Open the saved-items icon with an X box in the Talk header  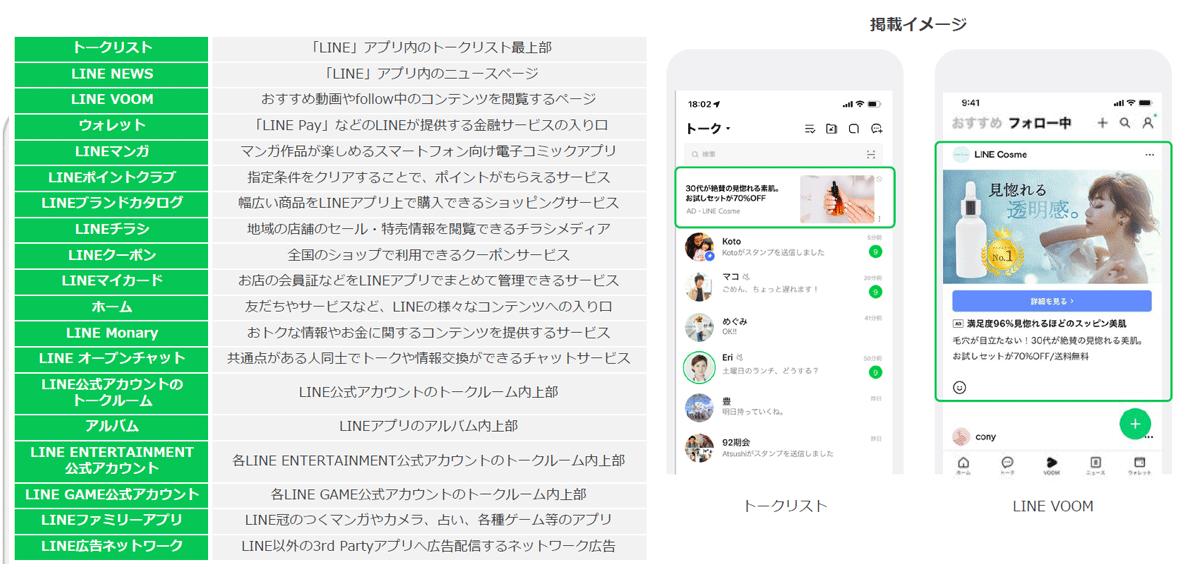(x=832, y=129)
